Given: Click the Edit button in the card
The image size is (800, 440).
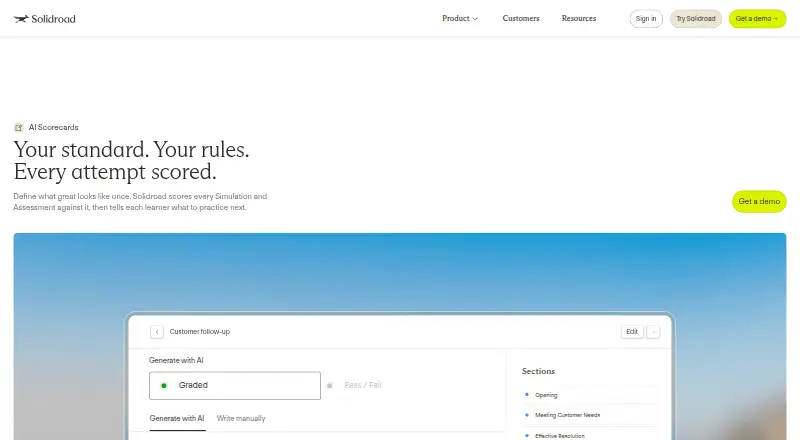Looking at the screenshot, I should (632, 332).
